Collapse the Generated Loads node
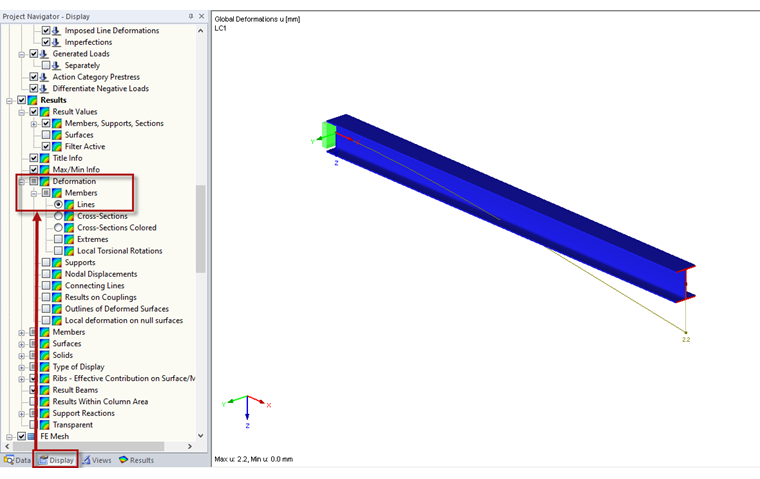760x479 pixels. 22,54
